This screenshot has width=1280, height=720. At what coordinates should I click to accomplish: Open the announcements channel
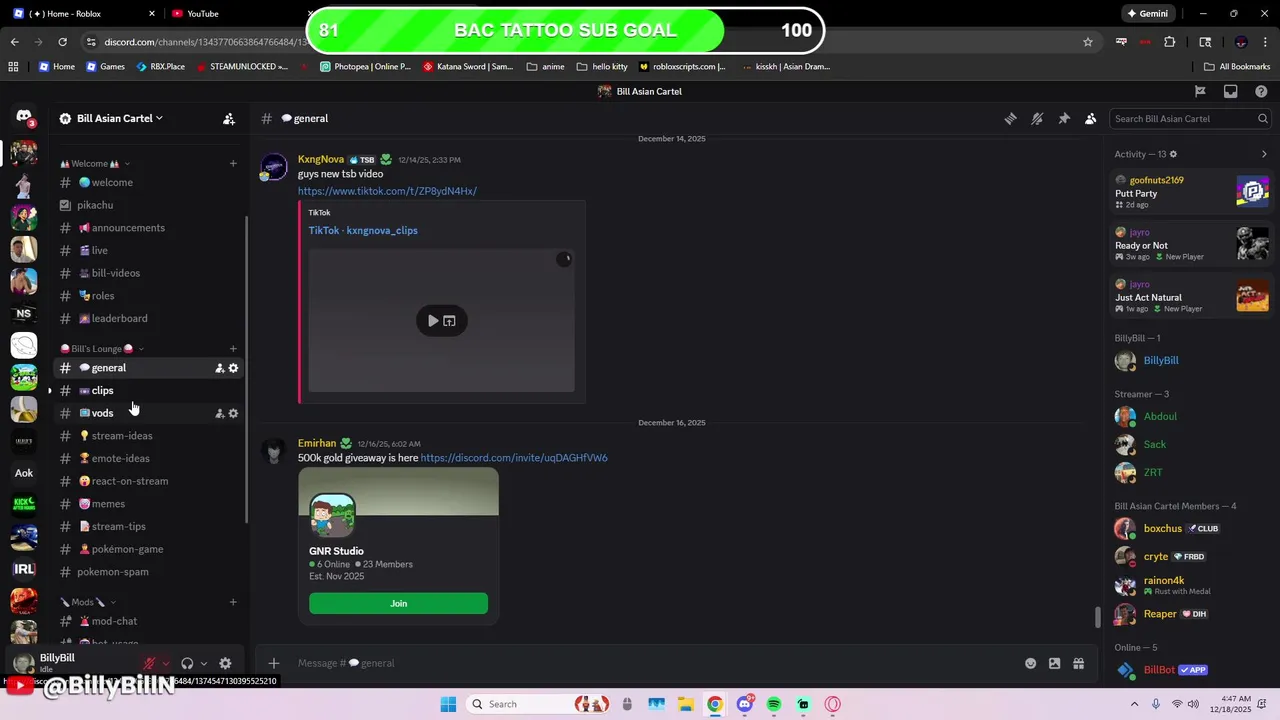(149, 228)
